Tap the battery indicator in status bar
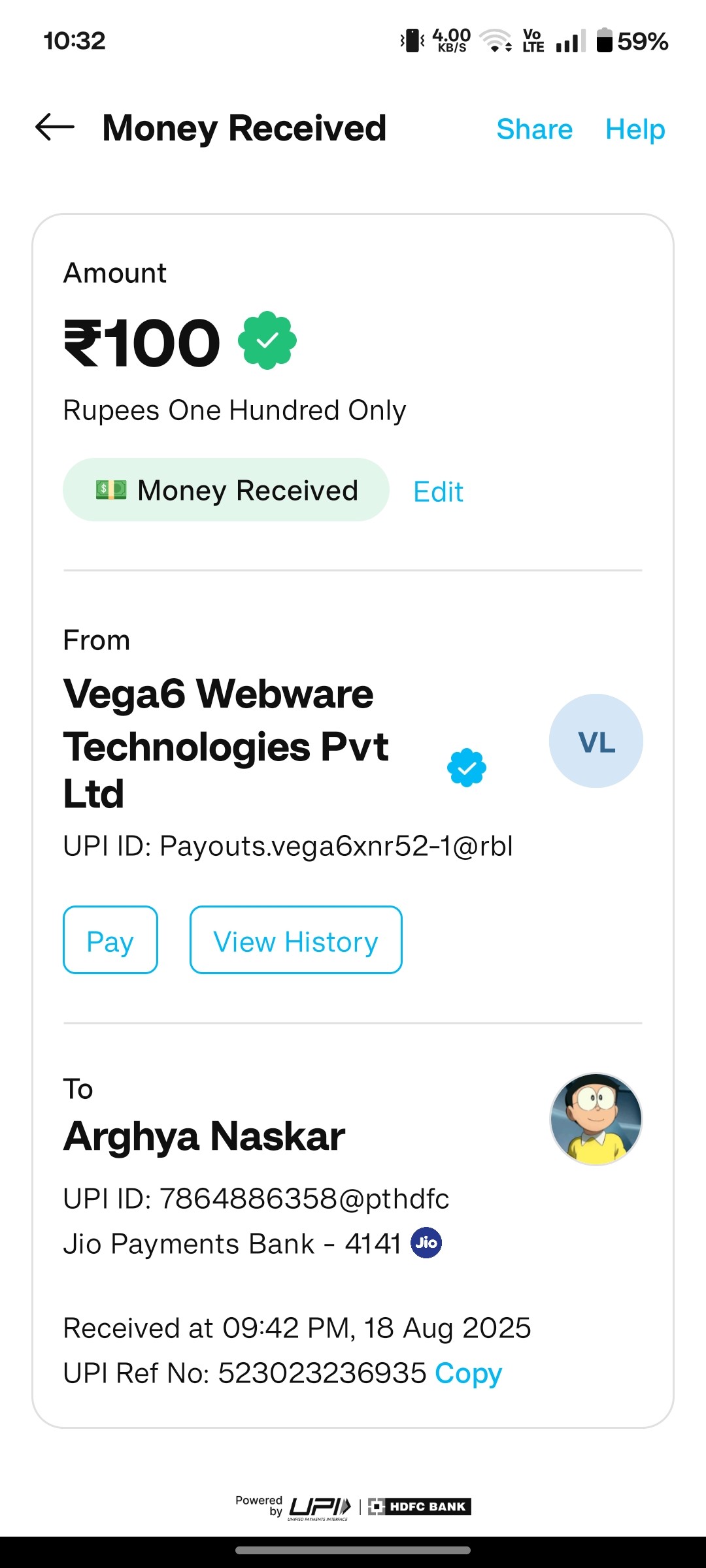 pos(605,41)
